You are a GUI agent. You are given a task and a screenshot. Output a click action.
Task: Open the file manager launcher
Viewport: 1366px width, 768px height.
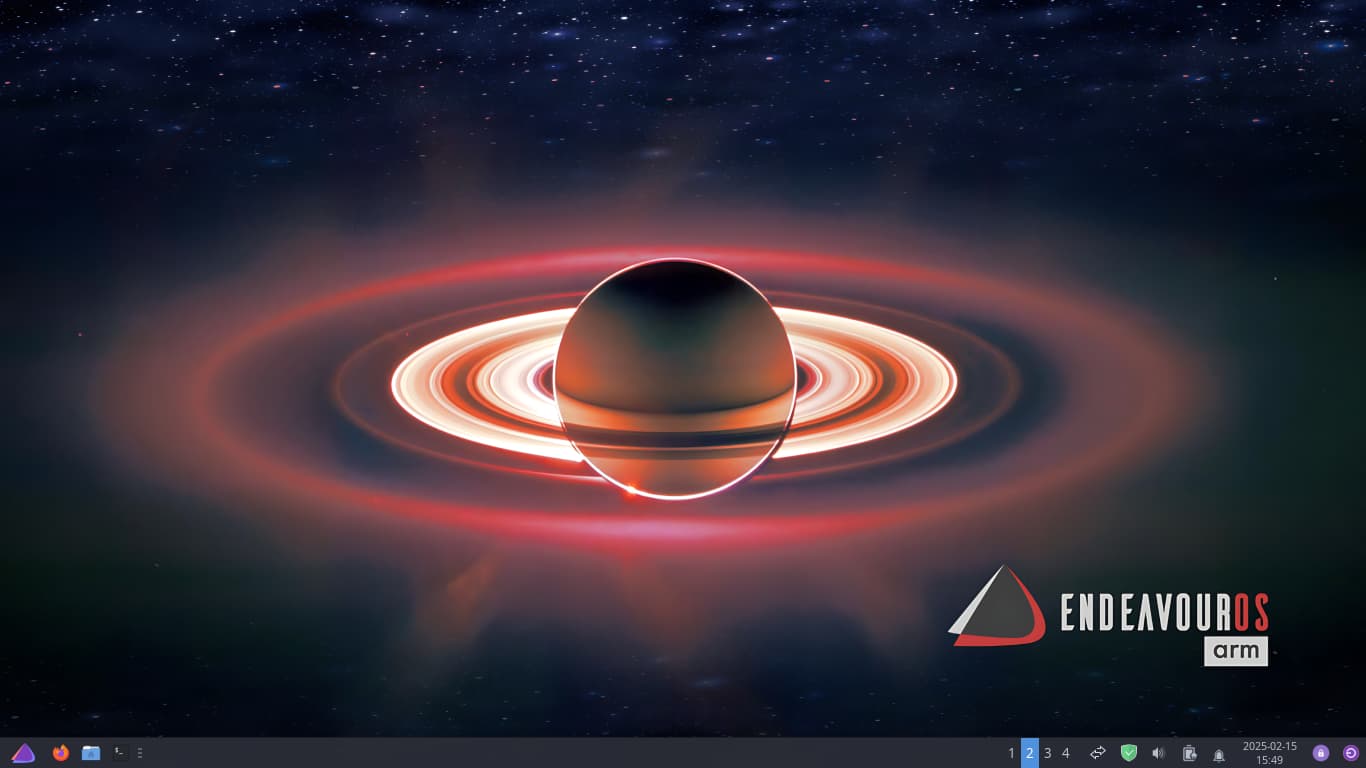91,753
